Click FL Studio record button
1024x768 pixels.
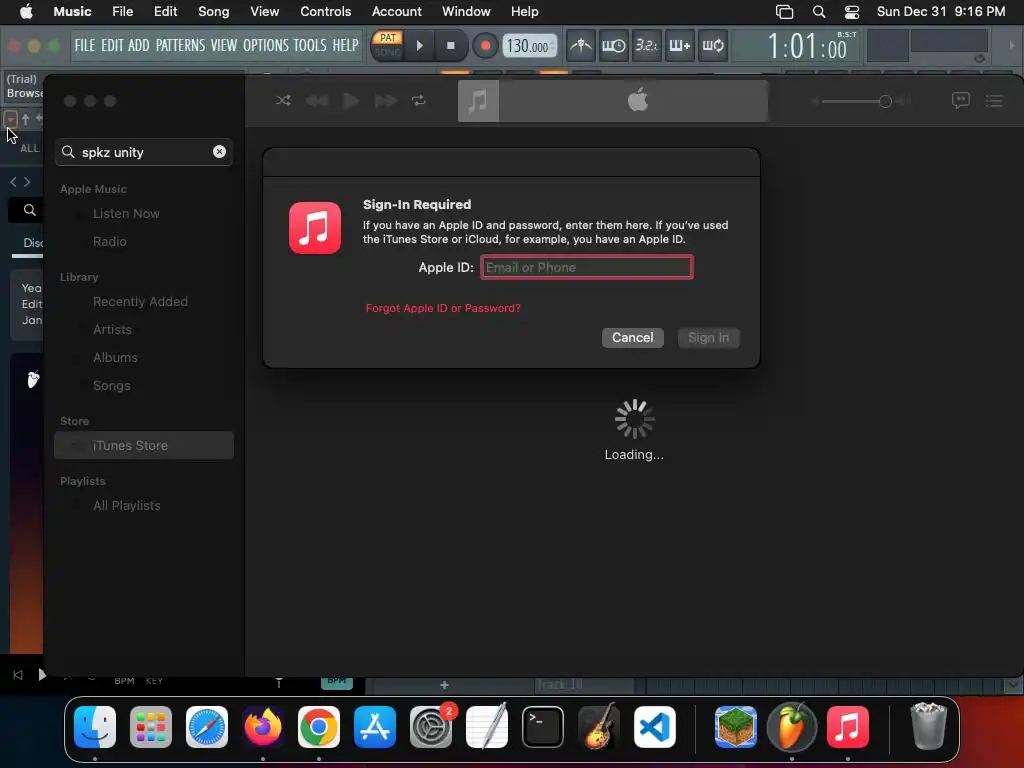click(485, 46)
